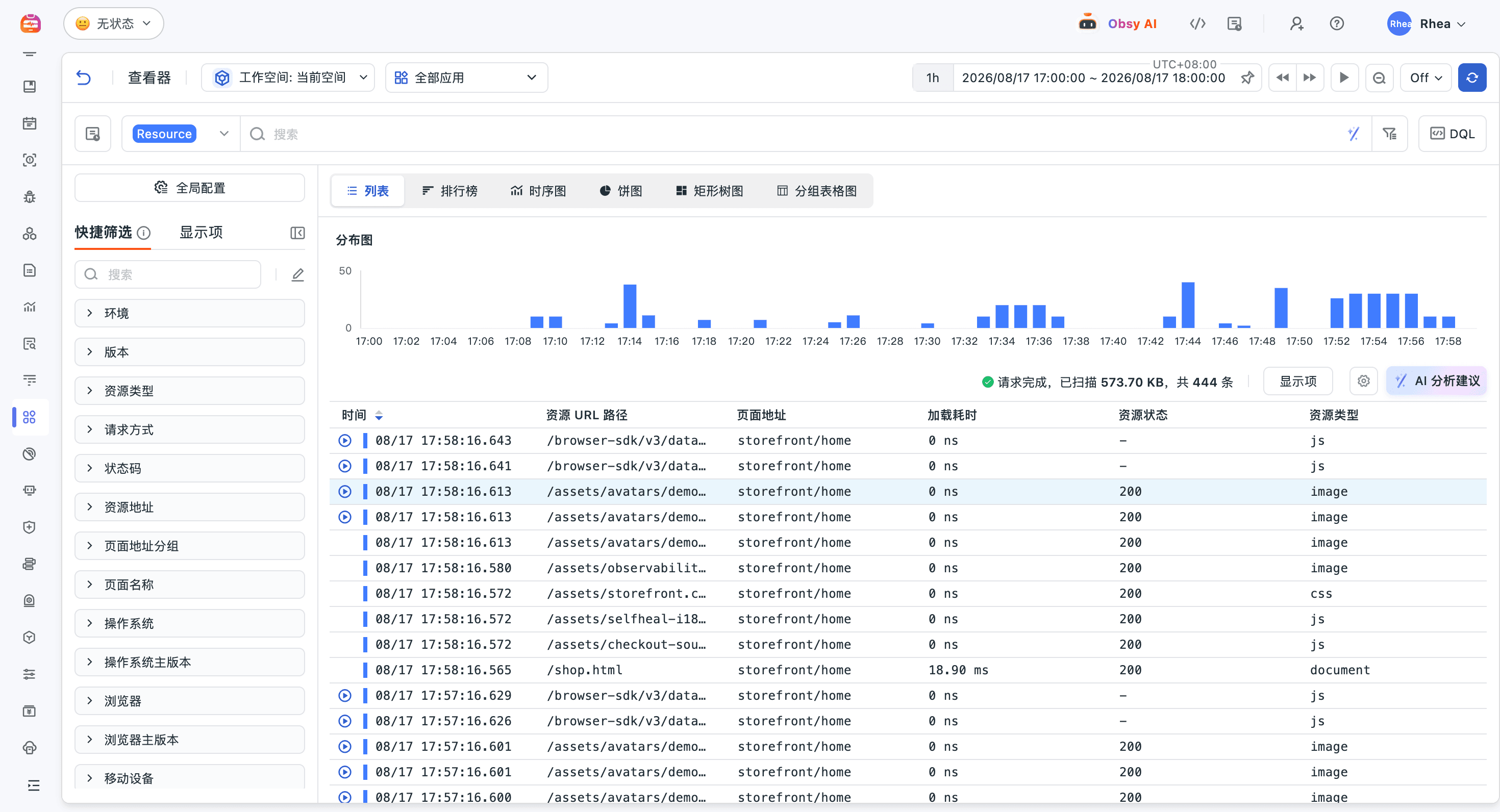Expand the 请求方式 filter group
1500x812 pixels.
(x=190, y=429)
